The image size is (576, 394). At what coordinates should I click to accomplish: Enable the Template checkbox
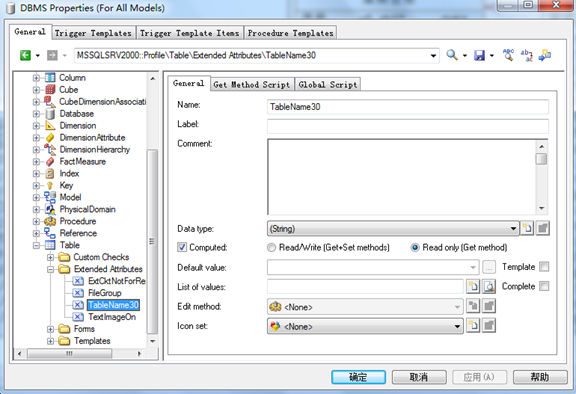(544, 267)
